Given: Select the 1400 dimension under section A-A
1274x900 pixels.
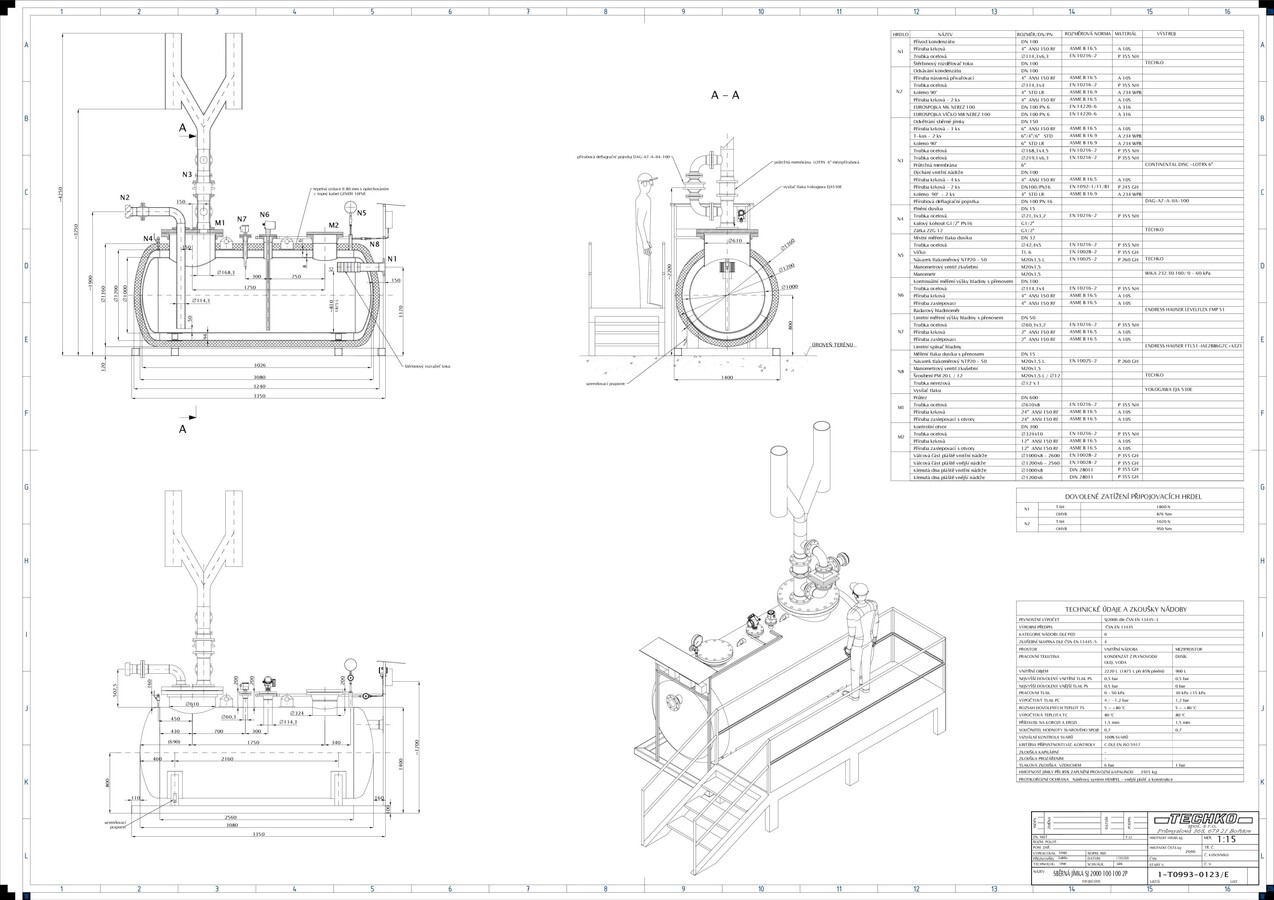Looking at the screenshot, I should point(726,378).
